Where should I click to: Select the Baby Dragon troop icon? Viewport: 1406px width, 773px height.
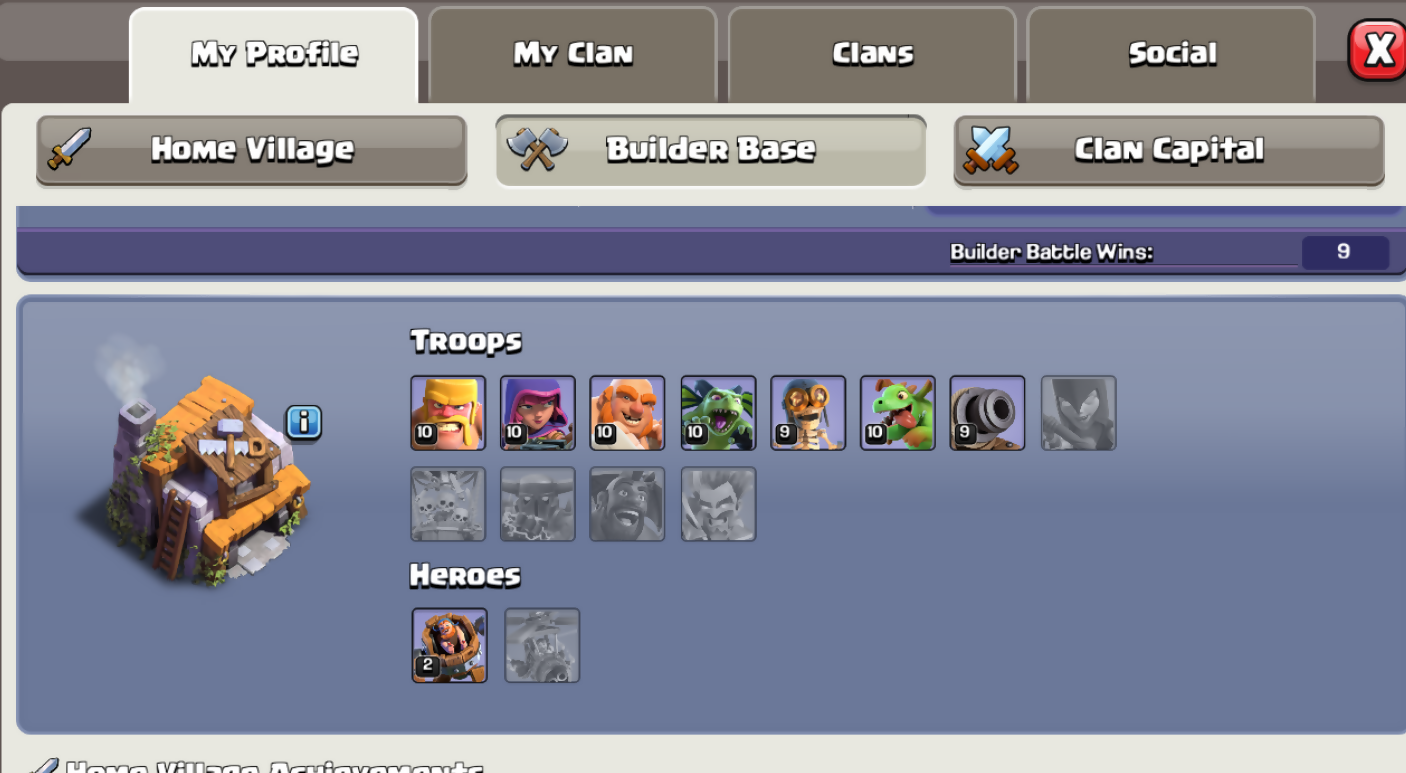tap(898, 413)
